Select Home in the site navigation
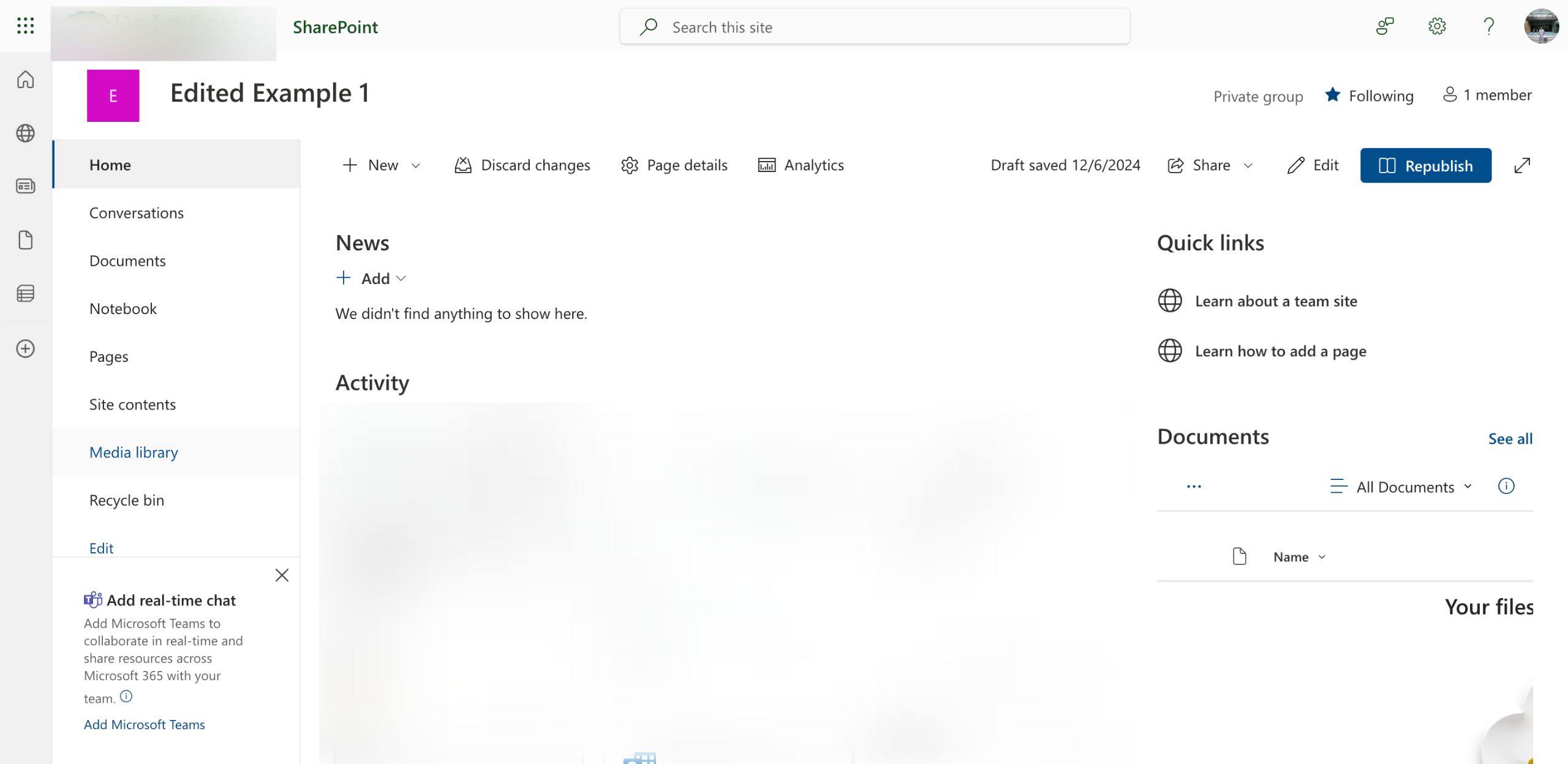Viewport: 1568px width, 764px height. click(x=176, y=165)
